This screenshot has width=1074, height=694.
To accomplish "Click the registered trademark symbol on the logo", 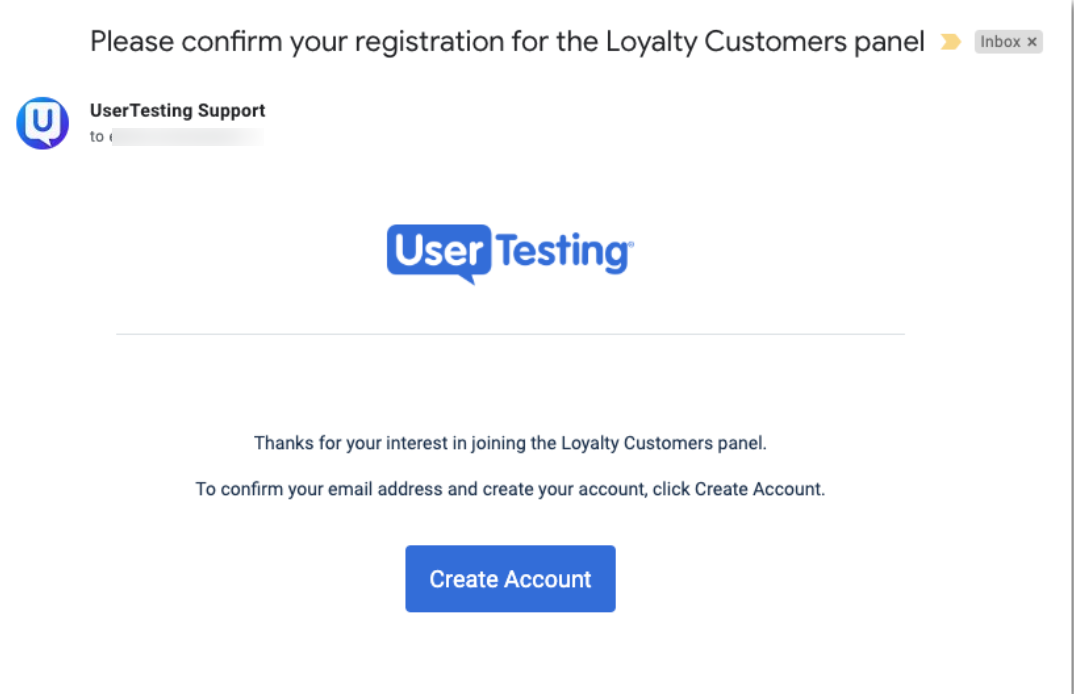I will [631, 242].
